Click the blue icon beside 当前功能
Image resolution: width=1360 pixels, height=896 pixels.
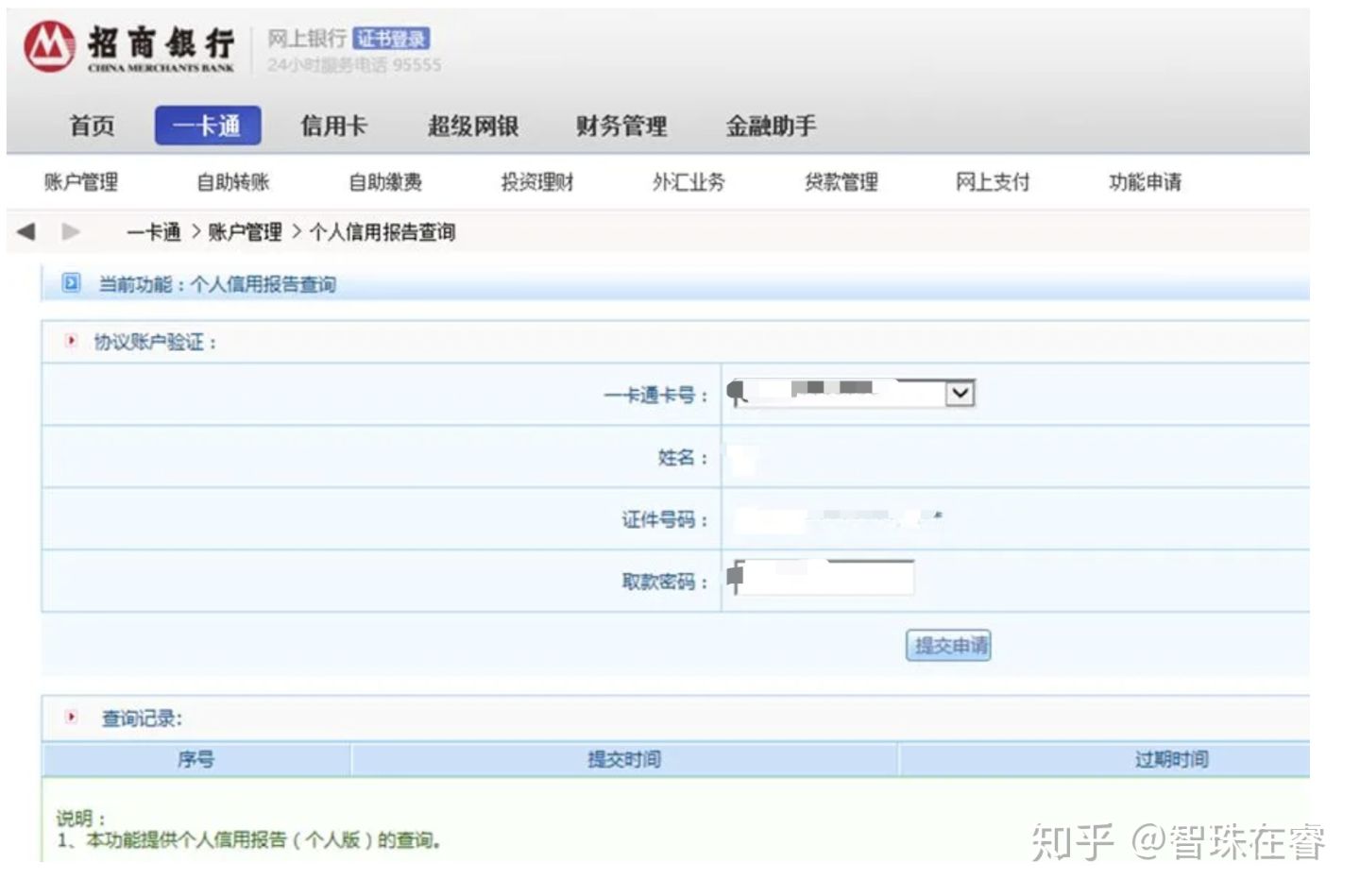point(71,283)
